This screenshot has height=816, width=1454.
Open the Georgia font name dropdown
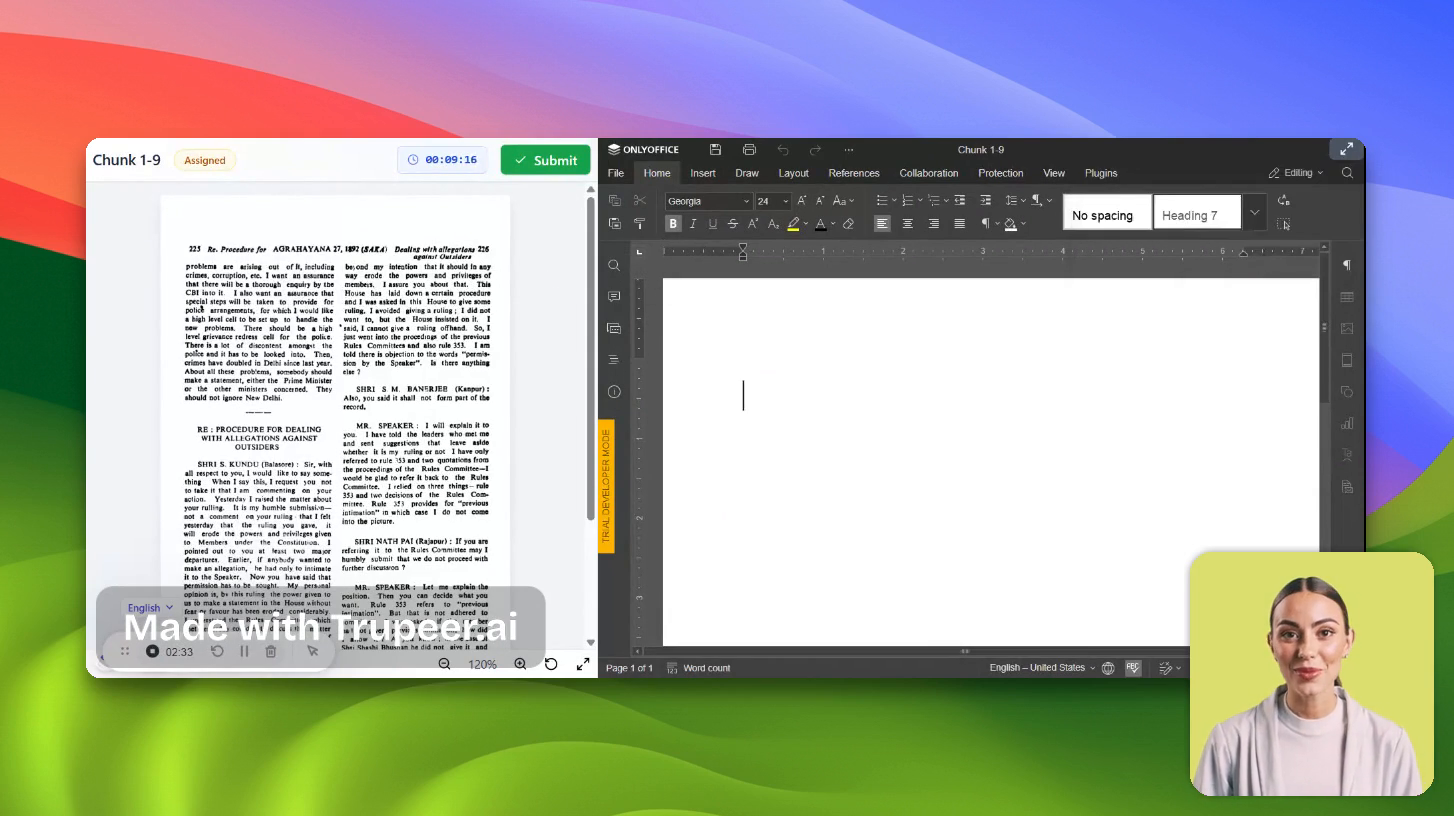pyautogui.click(x=746, y=201)
